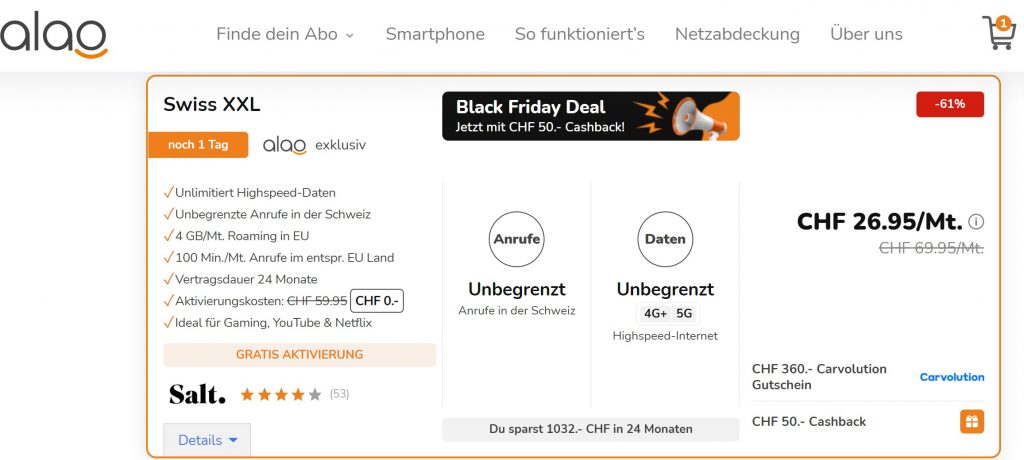Click the -61% discount badge
The height and width of the screenshot is (460, 1024).
pyautogui.click(x=949, y=104)
